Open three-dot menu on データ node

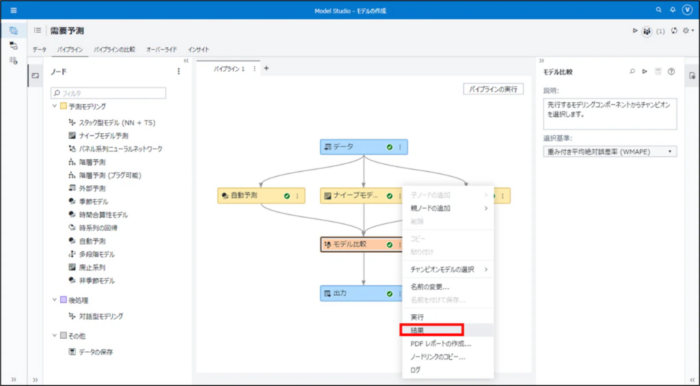coord(400,147)
